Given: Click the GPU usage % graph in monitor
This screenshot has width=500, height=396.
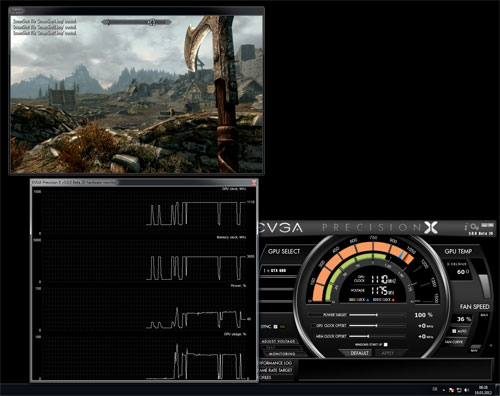Looking at the screenshot, I should click(x=144, y=357).
